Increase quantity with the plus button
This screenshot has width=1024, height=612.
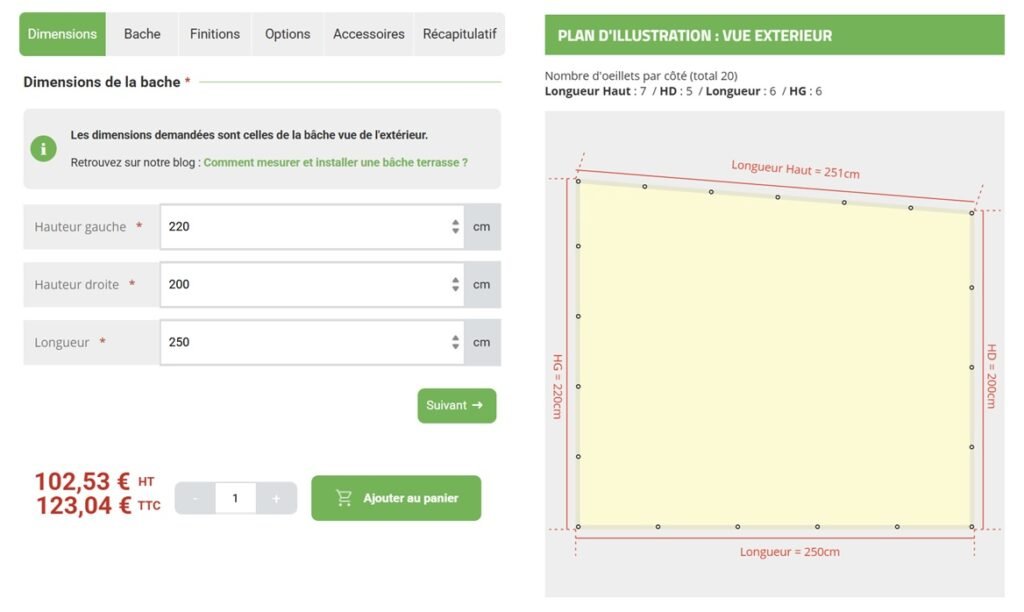[x=276, y=498]
